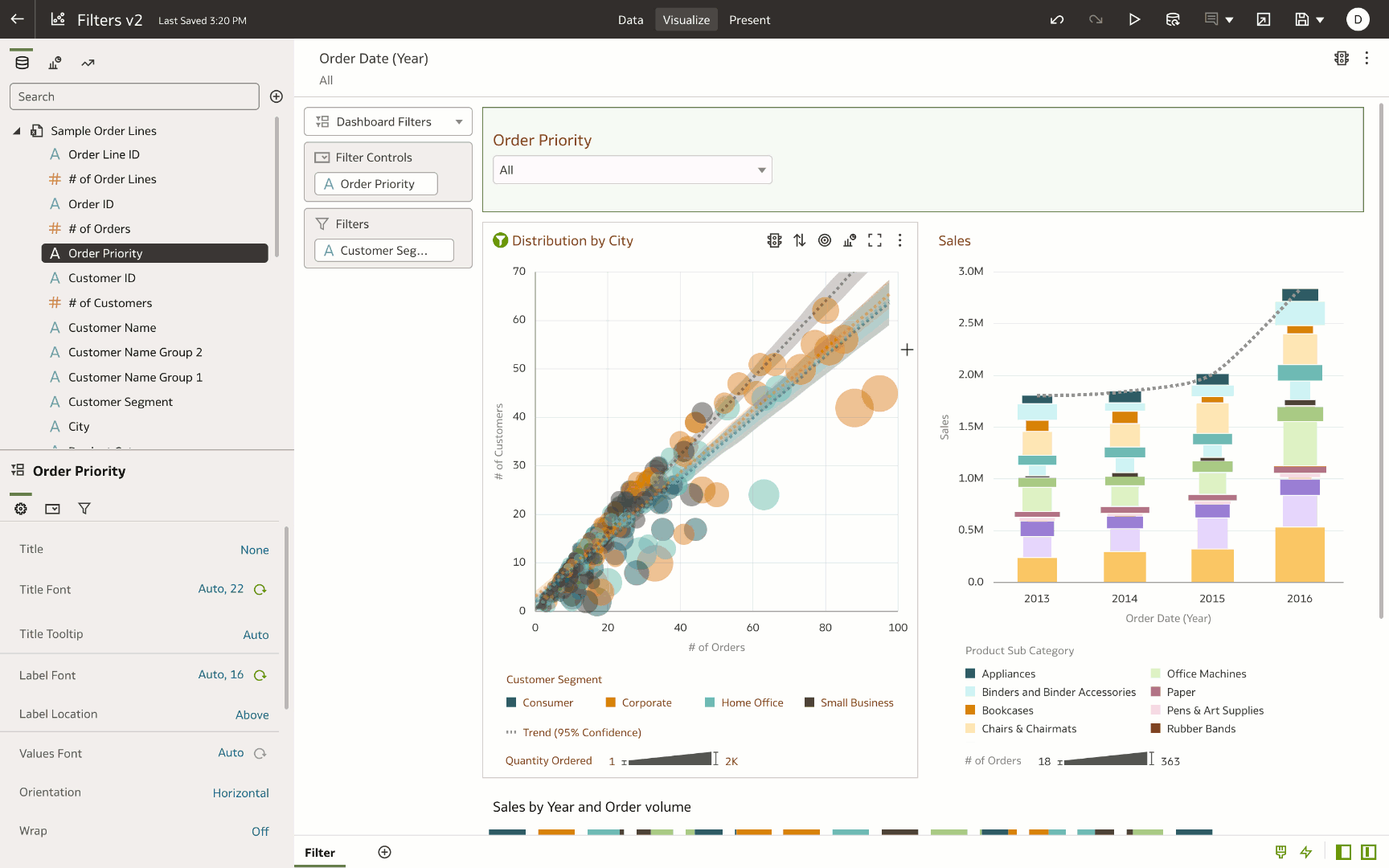Reset the Title Font setting
Image resolution: width=1389 pixels, height=868 pixels.
click(260, 589)
